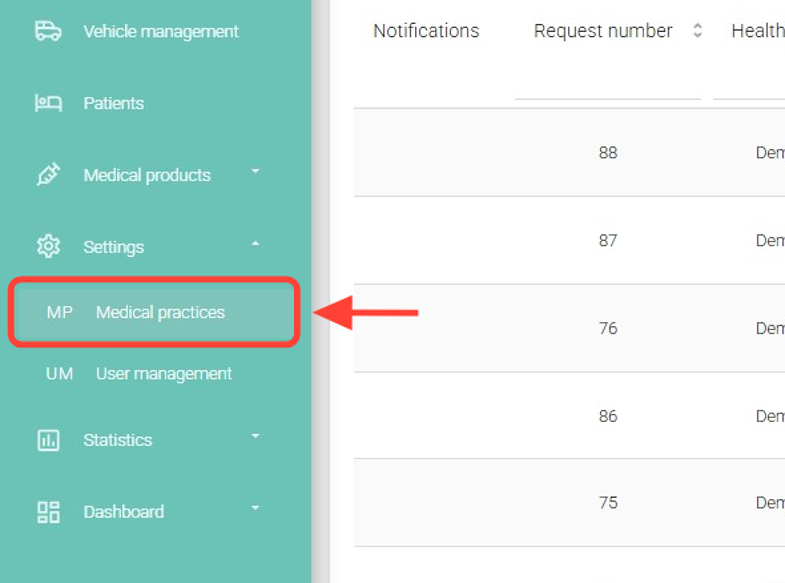Go to the Patients page
The width and height of the screenshot is (785, 583).
pyautogui.click(x=113, y=103)
